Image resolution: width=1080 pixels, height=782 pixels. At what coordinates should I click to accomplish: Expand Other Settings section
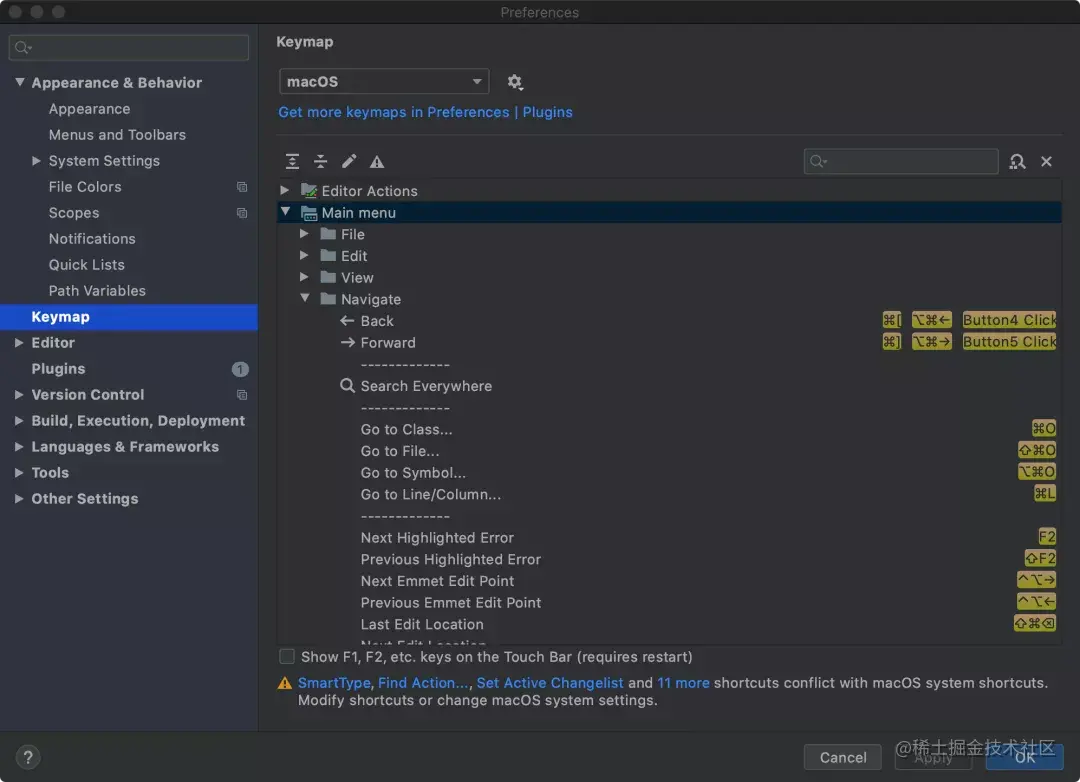coord(19,498)
